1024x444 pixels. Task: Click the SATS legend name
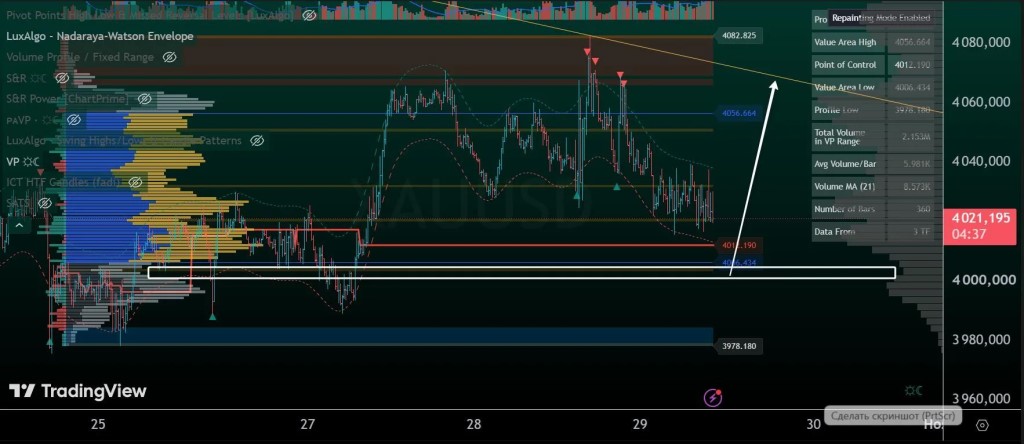pos(18,203)
